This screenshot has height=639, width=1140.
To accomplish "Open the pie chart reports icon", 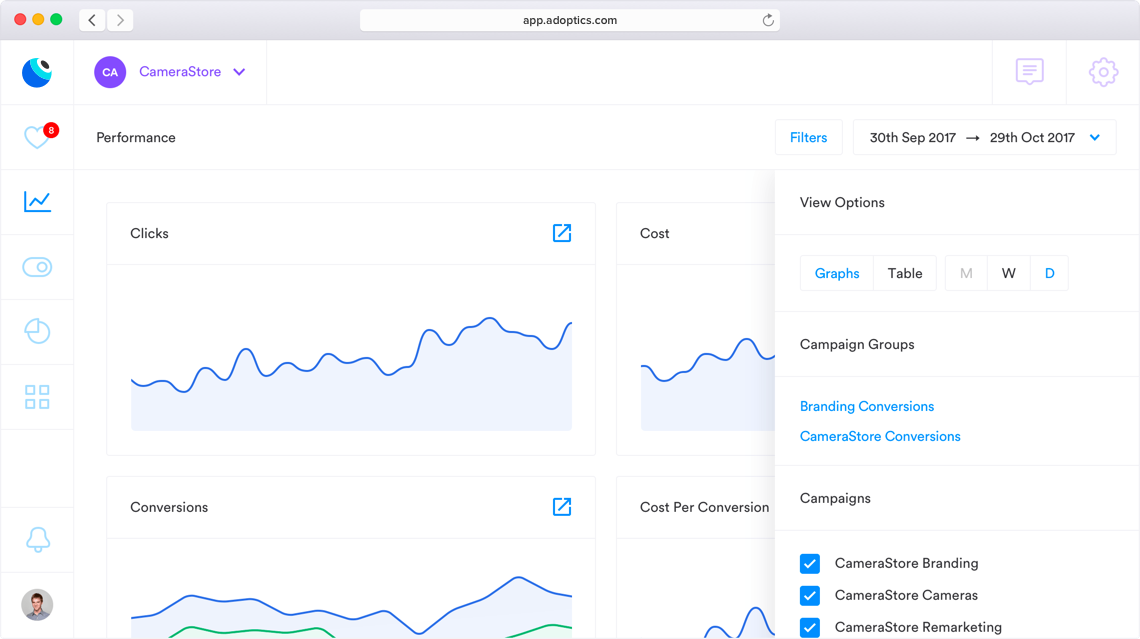I will tap(37, 331).
